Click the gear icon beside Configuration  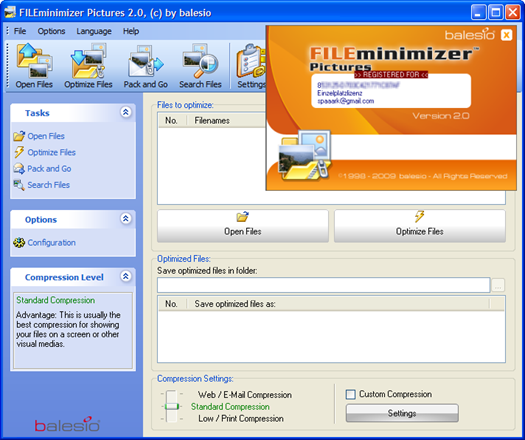(19, 242)
